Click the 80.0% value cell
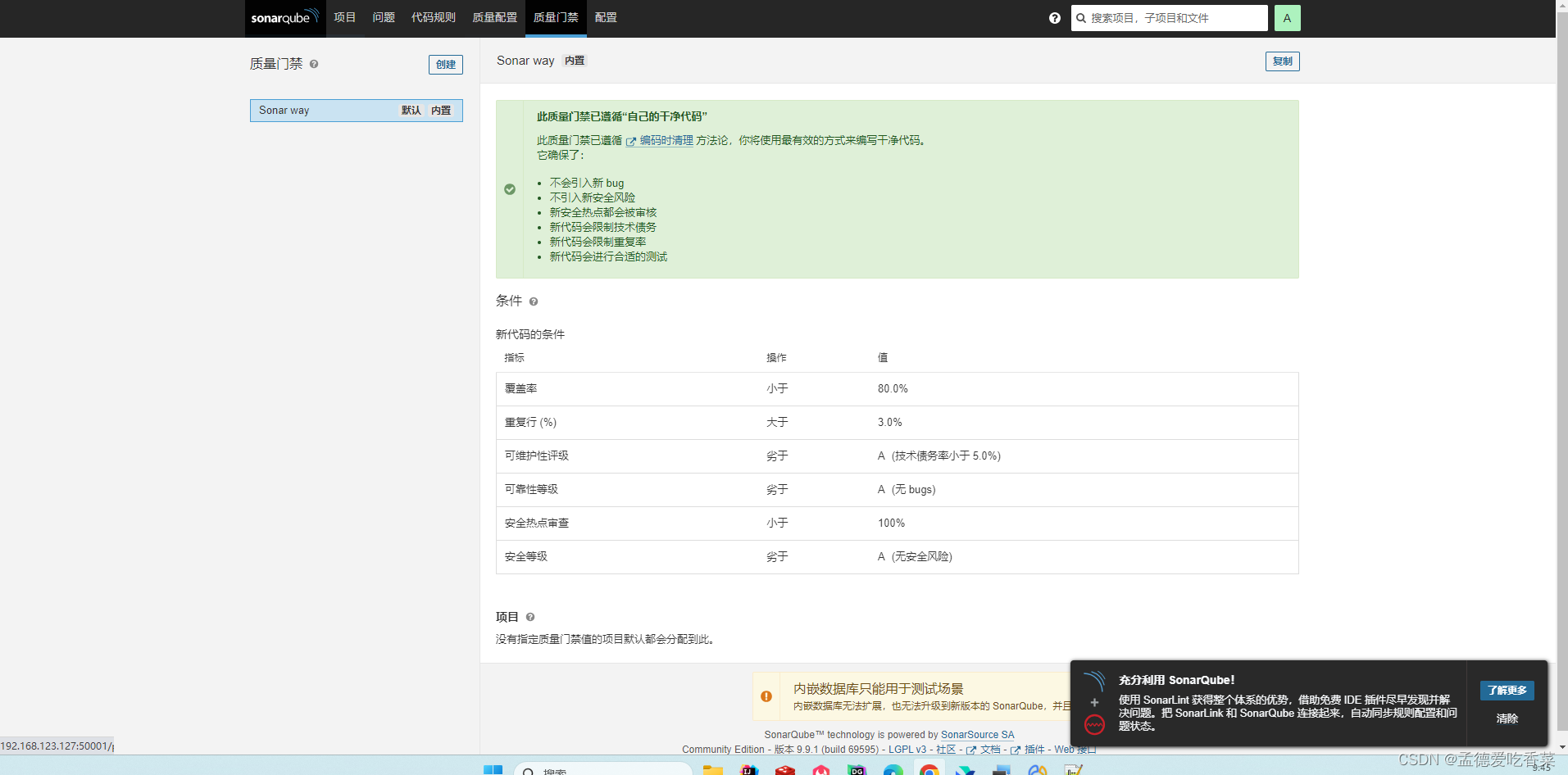 893,389
